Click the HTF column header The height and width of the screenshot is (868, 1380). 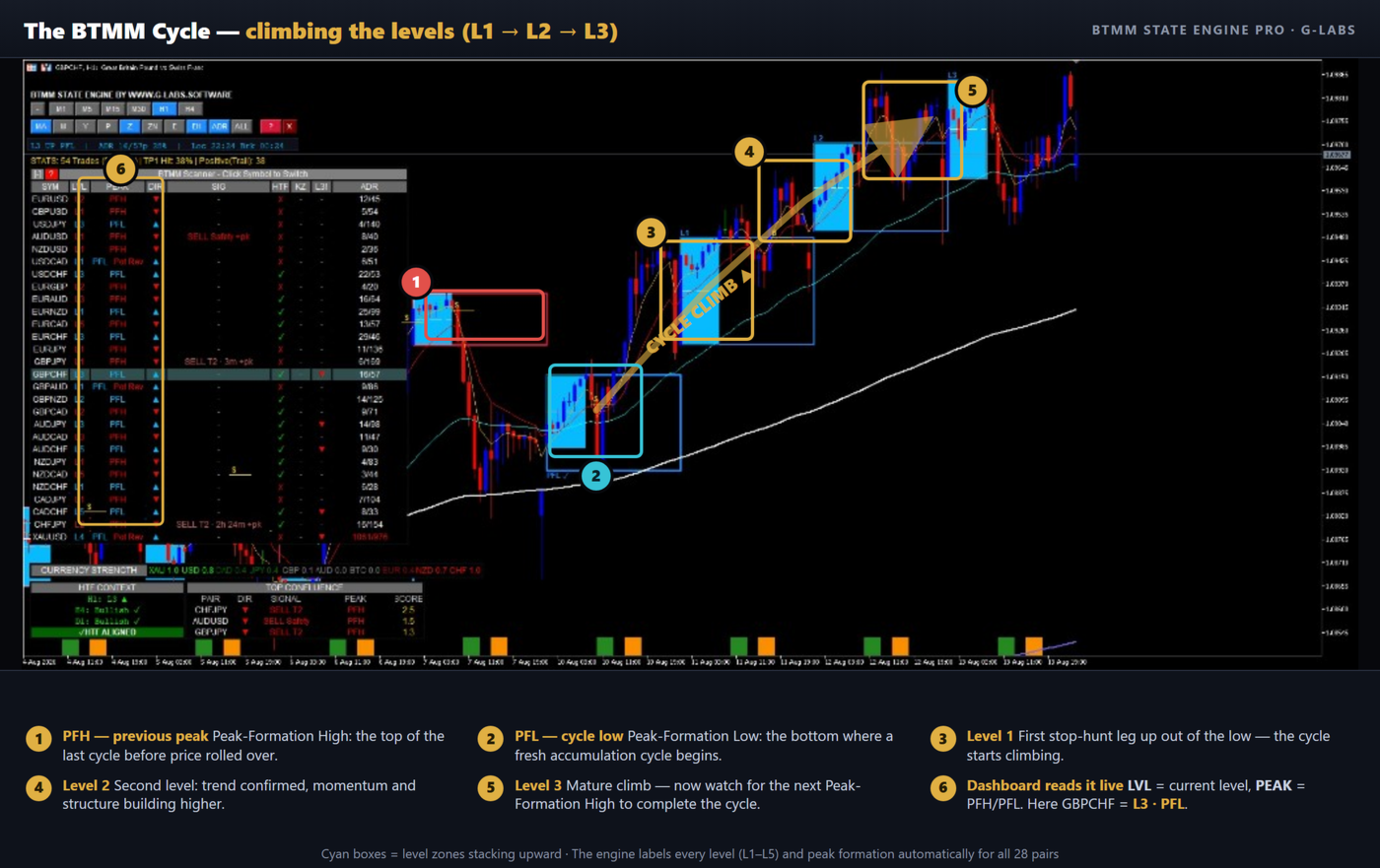[280, 186]
